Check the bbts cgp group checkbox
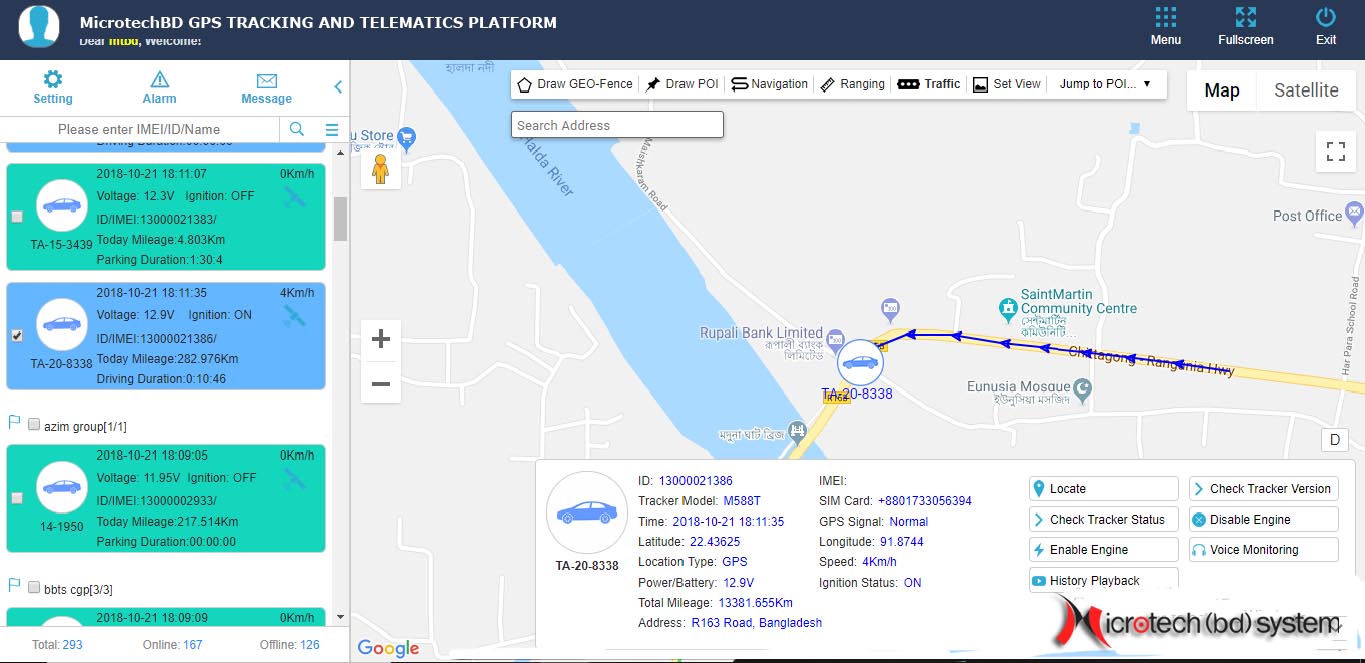1365x663 pixels. tap(34, 588)
